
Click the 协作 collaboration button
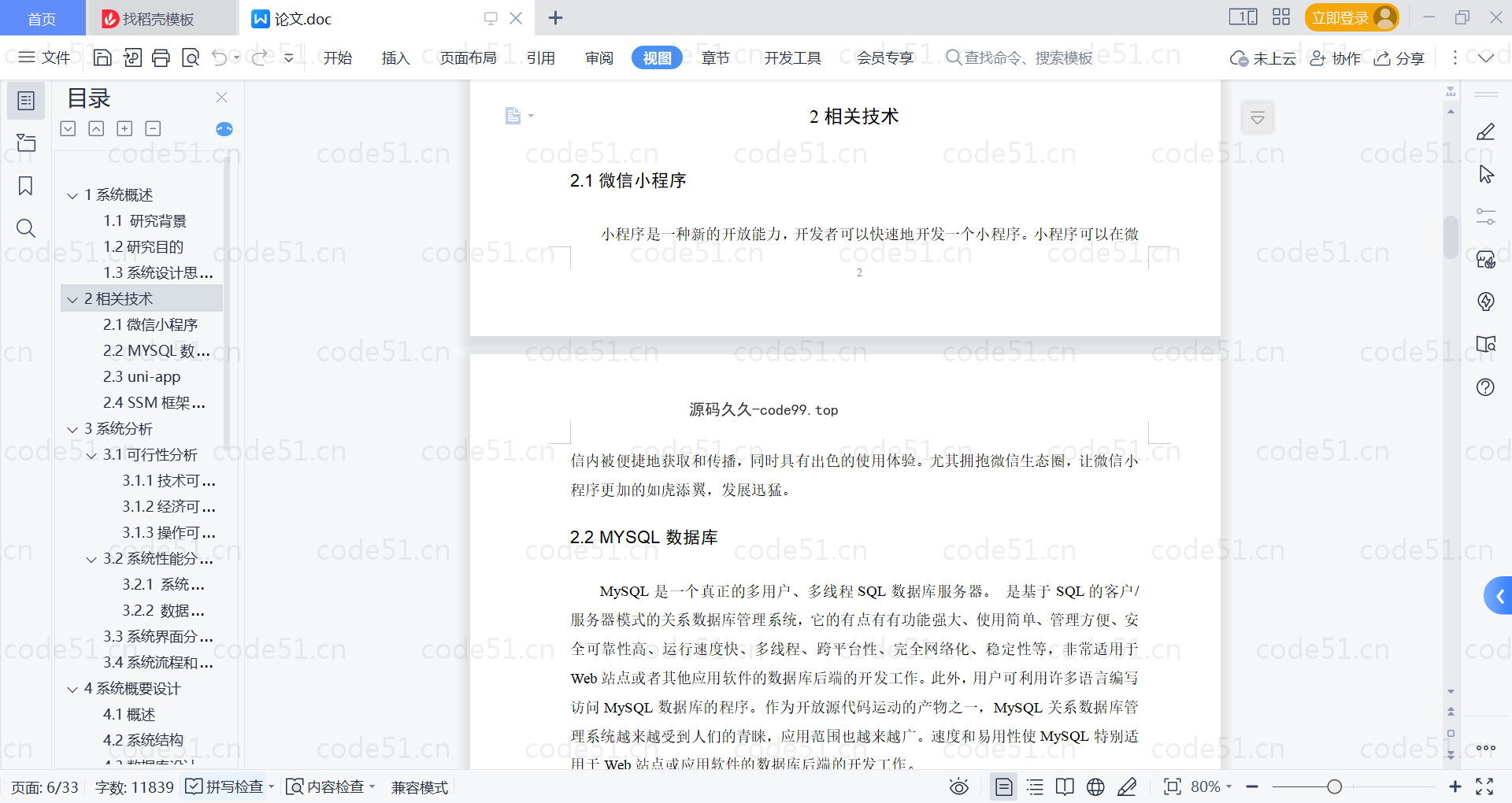[1336, 58]
